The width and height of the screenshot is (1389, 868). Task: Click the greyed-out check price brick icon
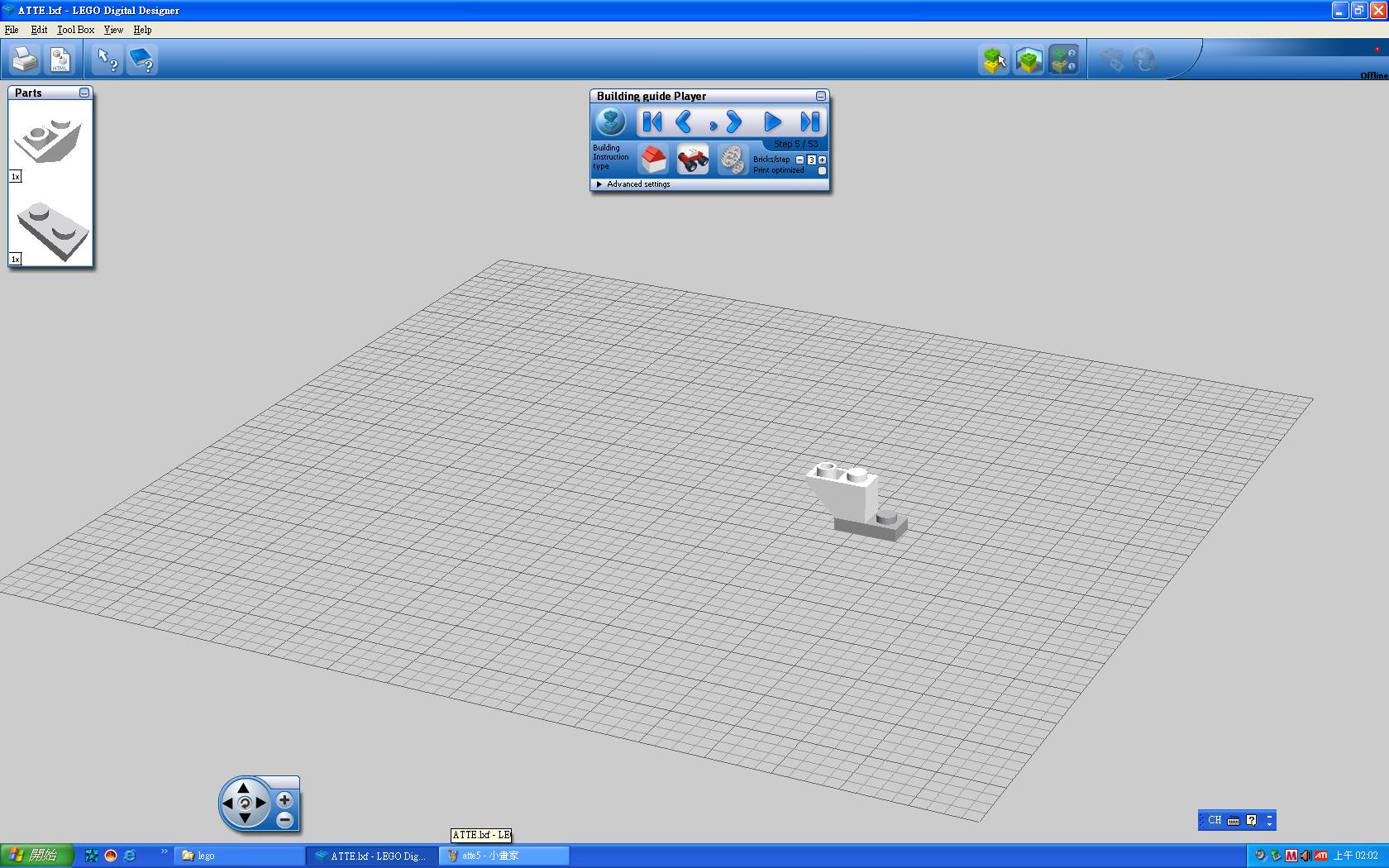pos(1111,60)
